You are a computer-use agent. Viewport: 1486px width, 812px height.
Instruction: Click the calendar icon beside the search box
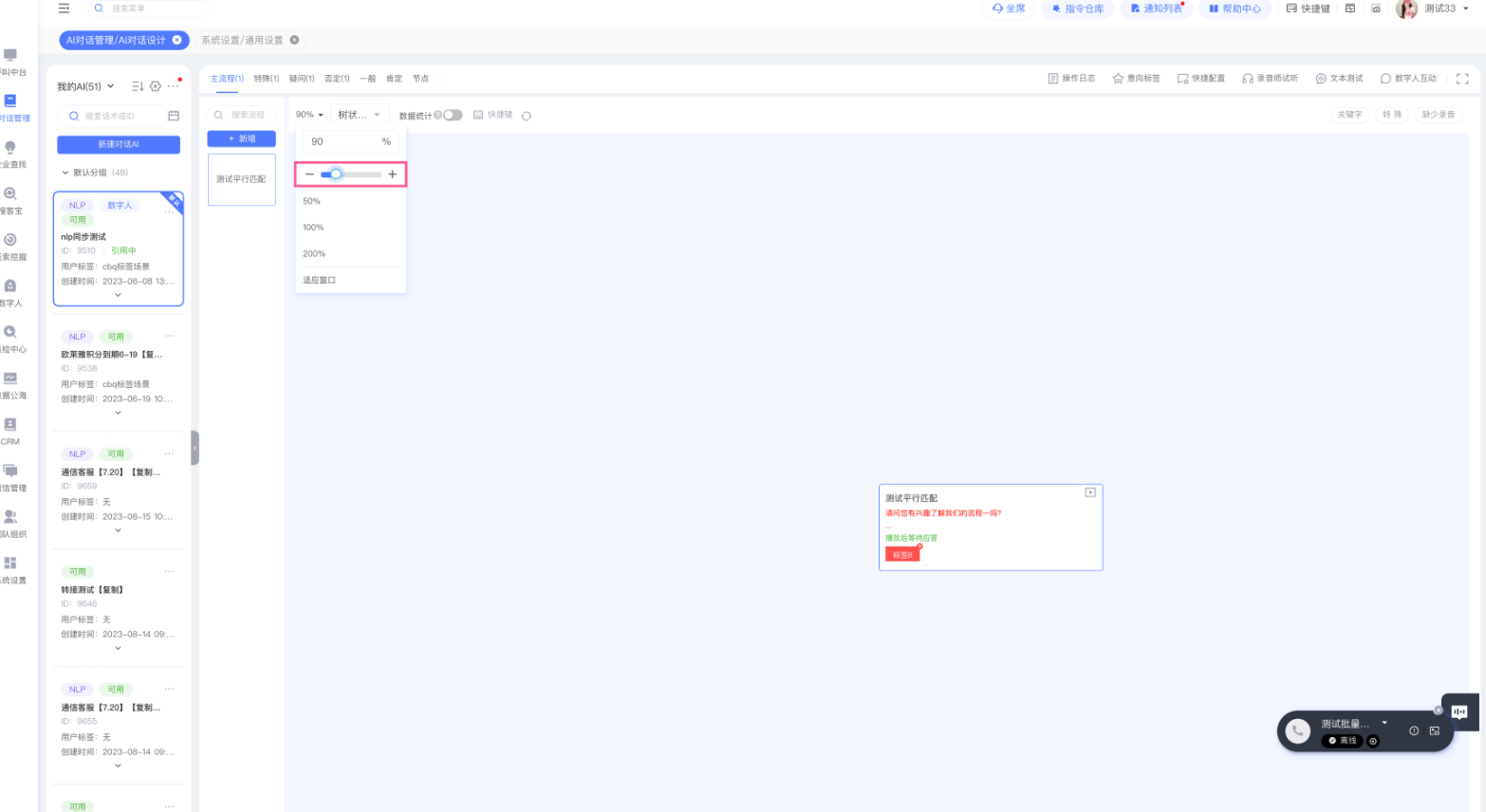point(174,116)
